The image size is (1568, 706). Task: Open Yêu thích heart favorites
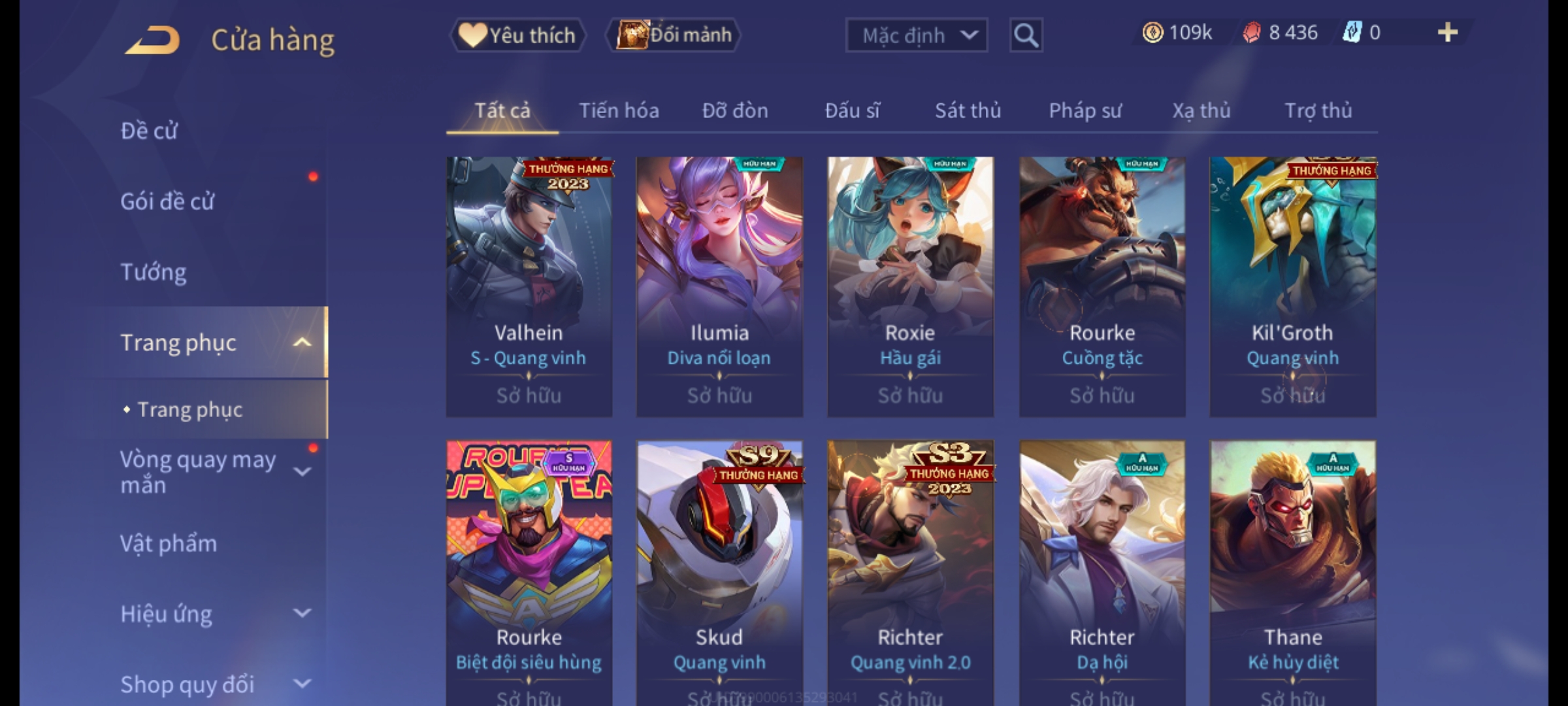pos(517,35)
